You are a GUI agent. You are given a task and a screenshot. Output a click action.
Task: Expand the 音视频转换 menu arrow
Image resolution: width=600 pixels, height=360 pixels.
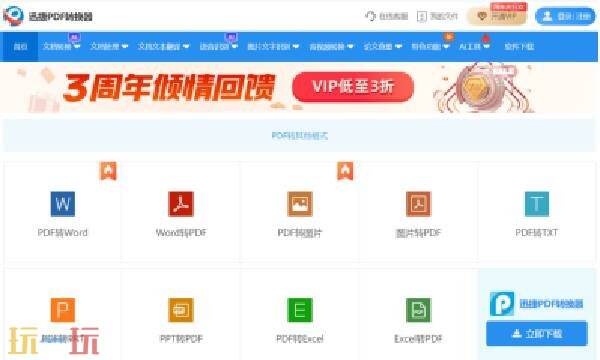click(x=350, y=46)
